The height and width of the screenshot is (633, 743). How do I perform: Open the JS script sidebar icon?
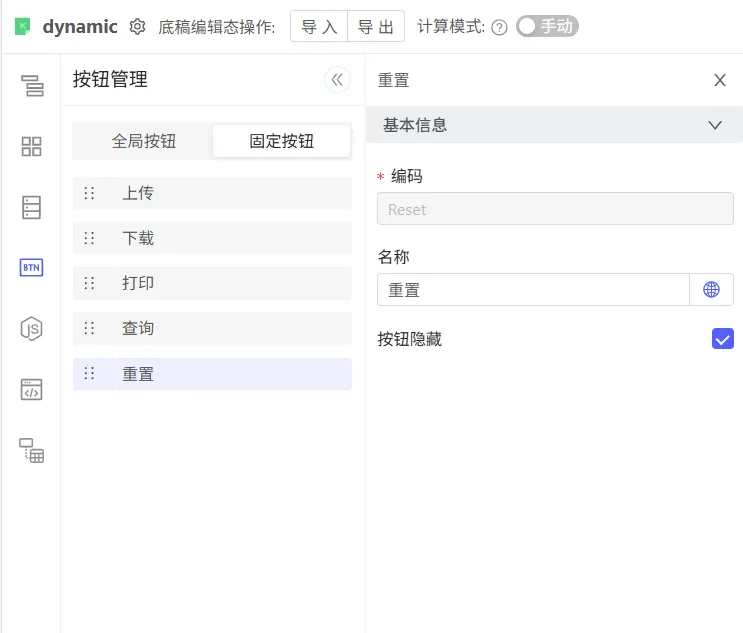(x=32, y=328)
